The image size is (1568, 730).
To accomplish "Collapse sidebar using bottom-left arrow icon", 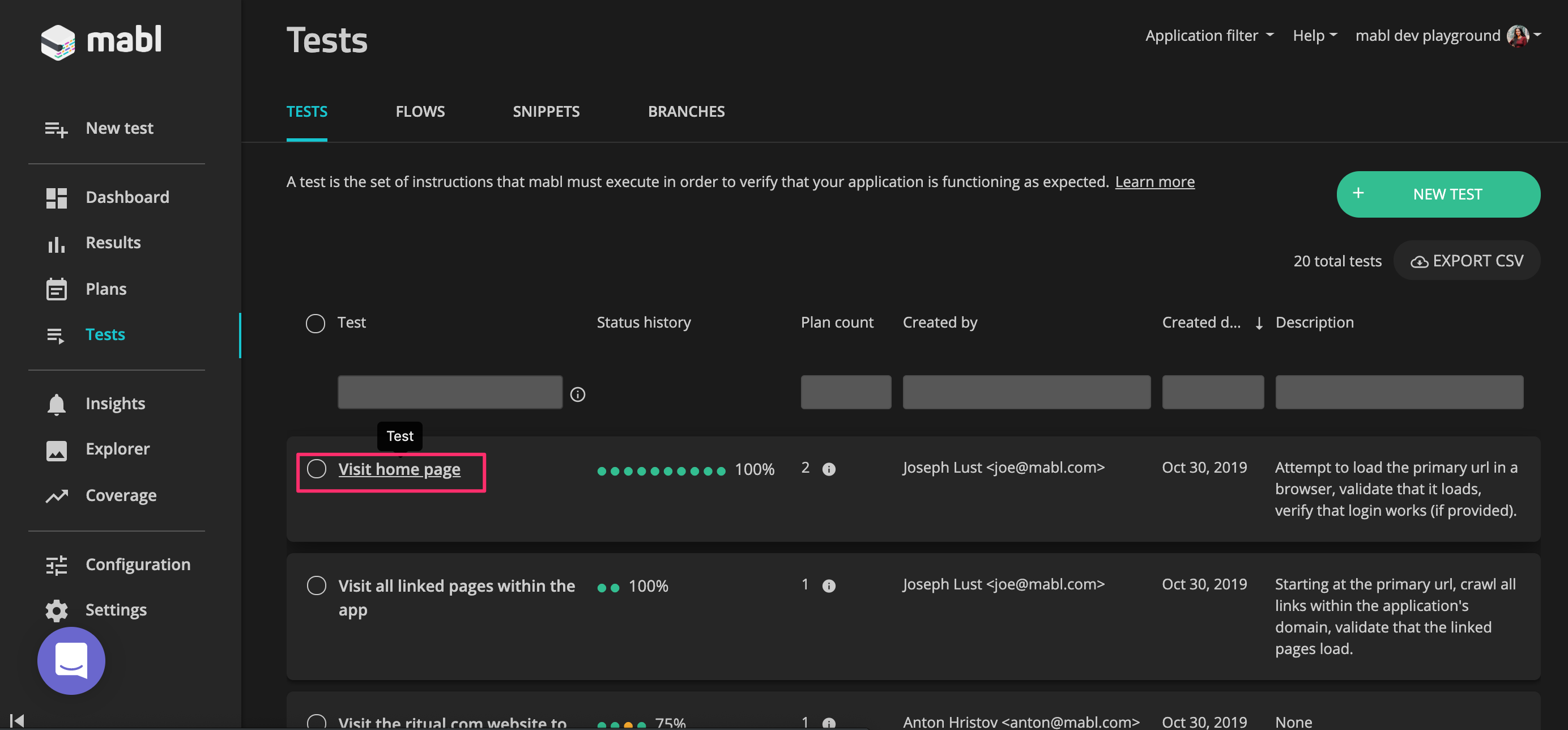I will 17,720.
